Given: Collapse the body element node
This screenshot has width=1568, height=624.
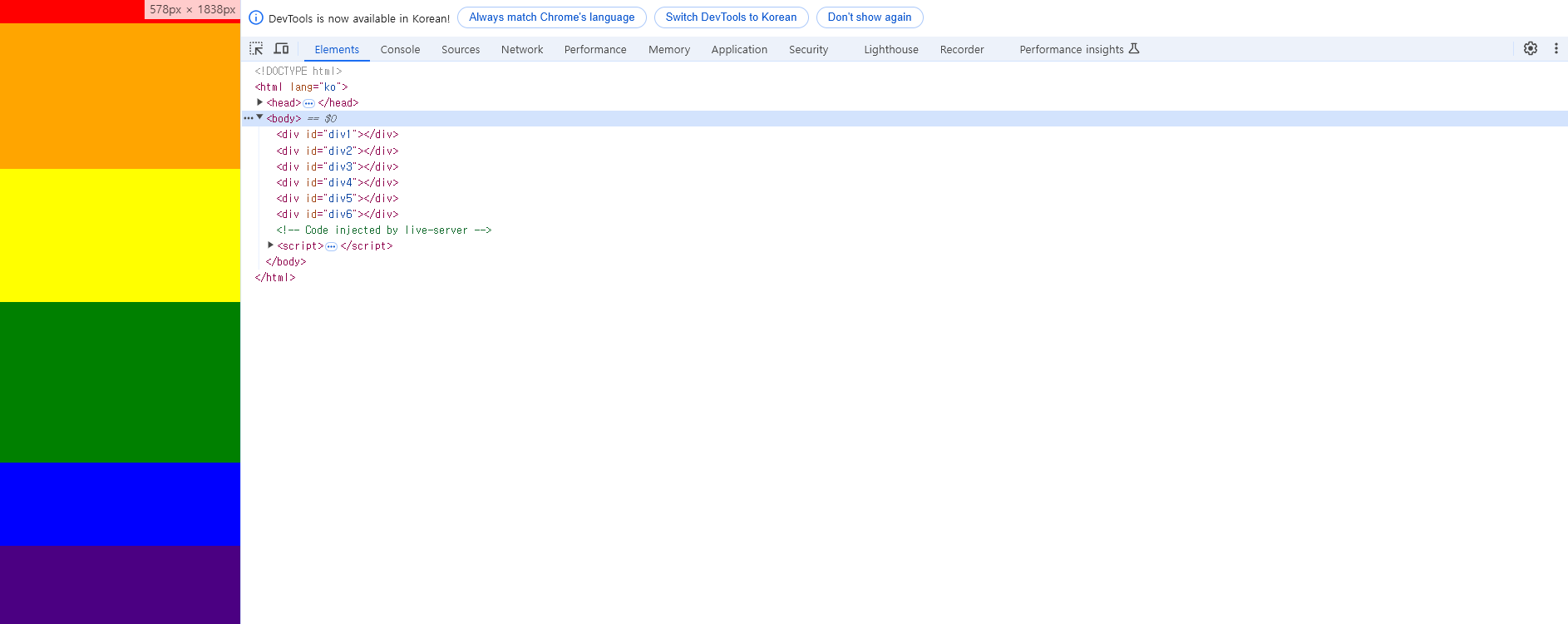Looking at the screenshot, I should 260,118.
